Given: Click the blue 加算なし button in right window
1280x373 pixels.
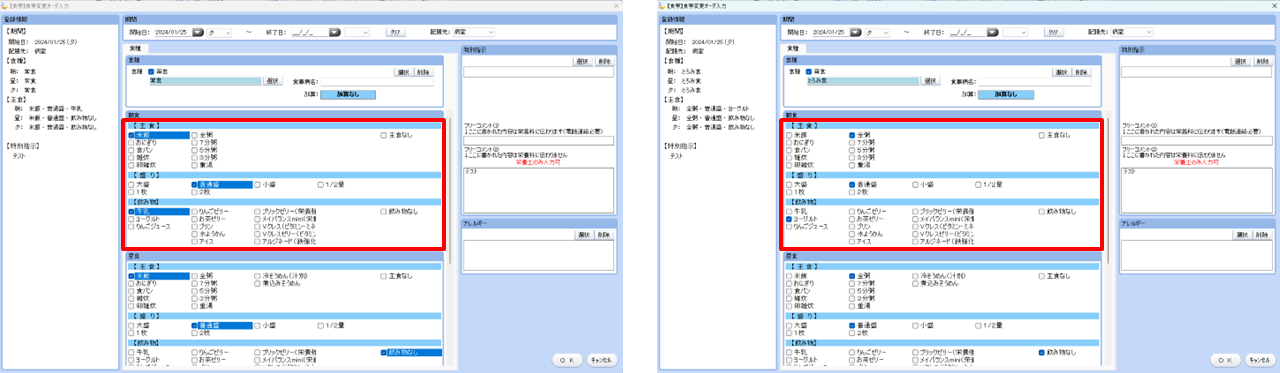Looking at the screenshot, I should pos(1005,94).
